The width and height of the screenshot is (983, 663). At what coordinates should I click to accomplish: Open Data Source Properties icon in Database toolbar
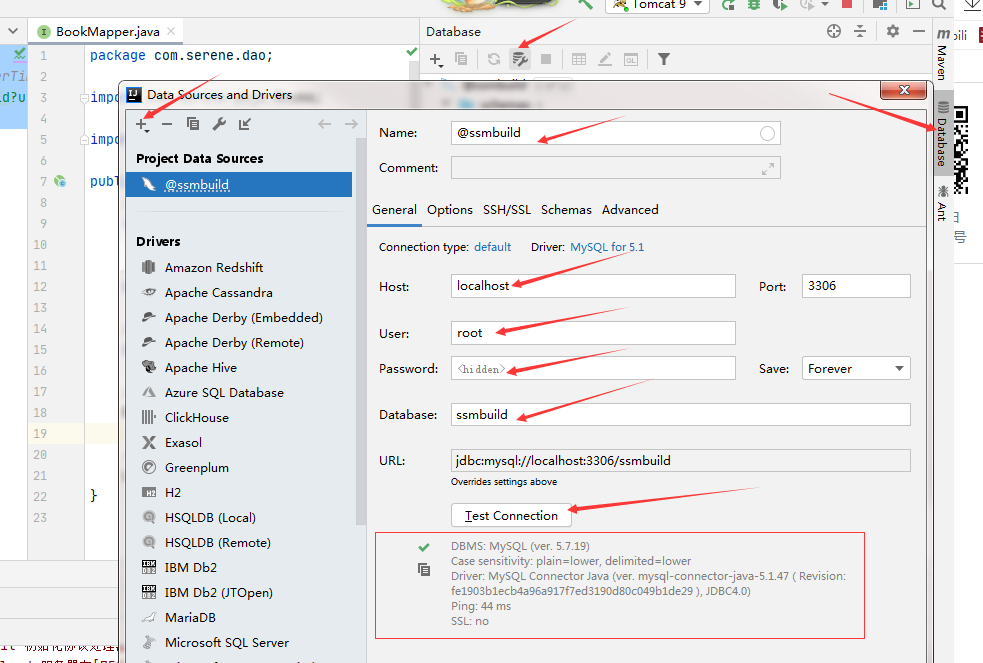point(520,59)
